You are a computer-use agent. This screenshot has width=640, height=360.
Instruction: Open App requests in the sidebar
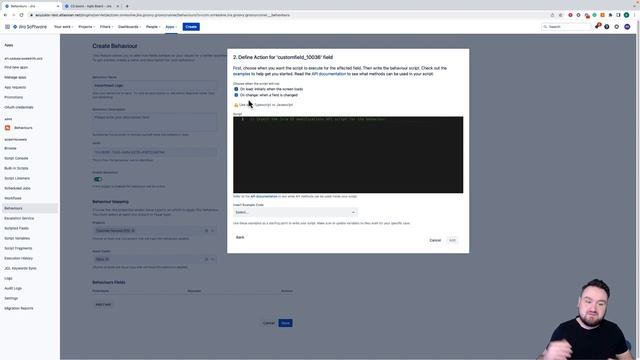pos(15,87)
